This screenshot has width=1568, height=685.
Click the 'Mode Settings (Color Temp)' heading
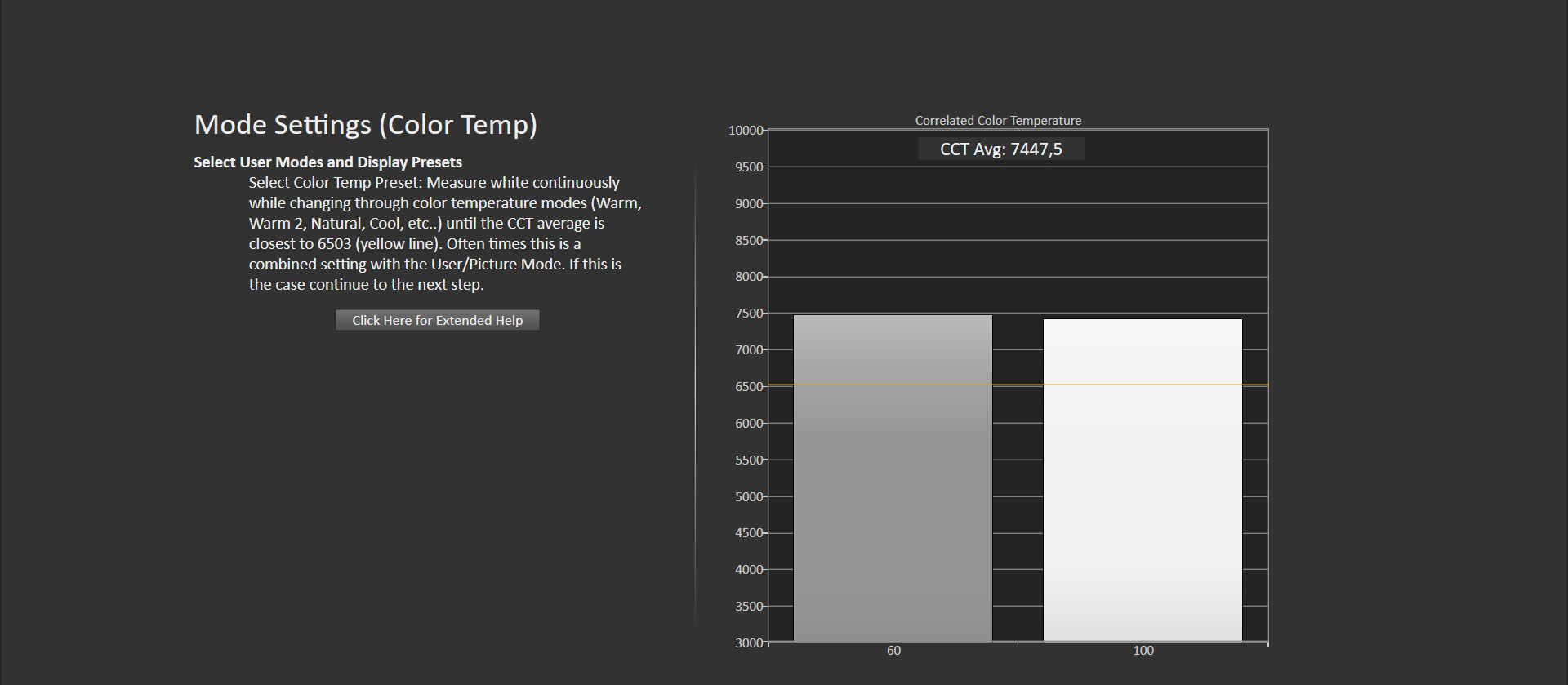(x=366, y=125)
